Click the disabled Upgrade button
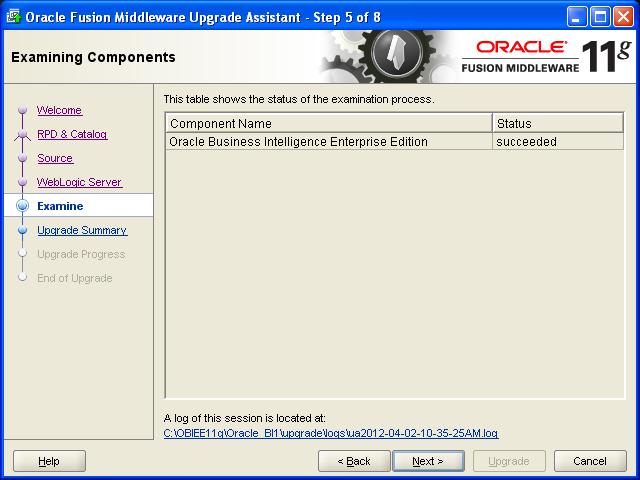Image resolution: width=640 pixels, height=480 pixels. tap(509, 461)
